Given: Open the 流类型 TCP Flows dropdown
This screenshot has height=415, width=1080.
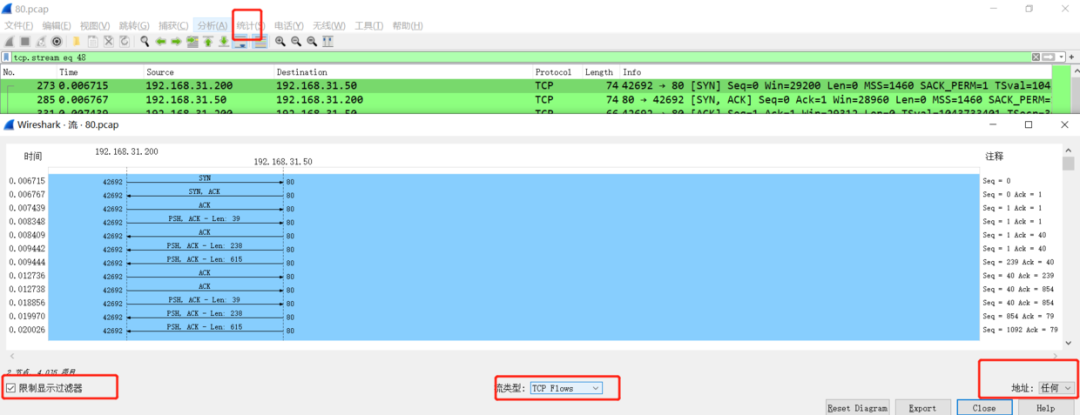Looking at the screenshot, I should click(566, 389).
